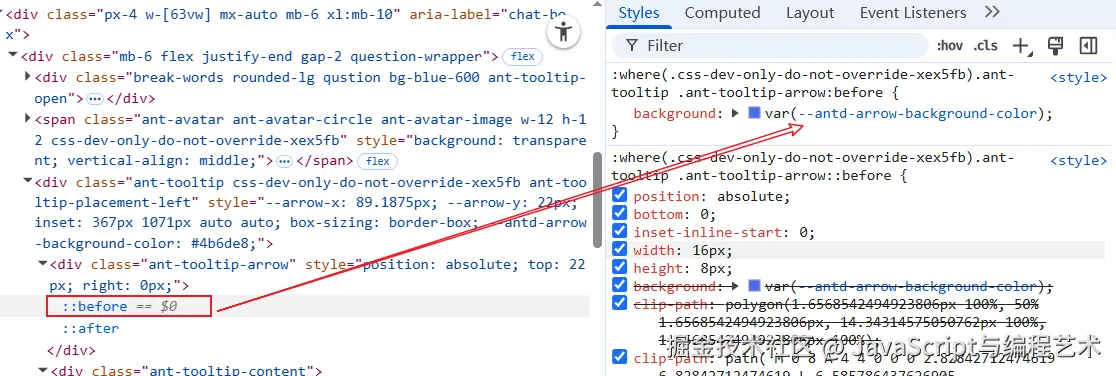Select the ::after pseudo-element node
Screen dimensions: 1116x376
coord(91,328)
